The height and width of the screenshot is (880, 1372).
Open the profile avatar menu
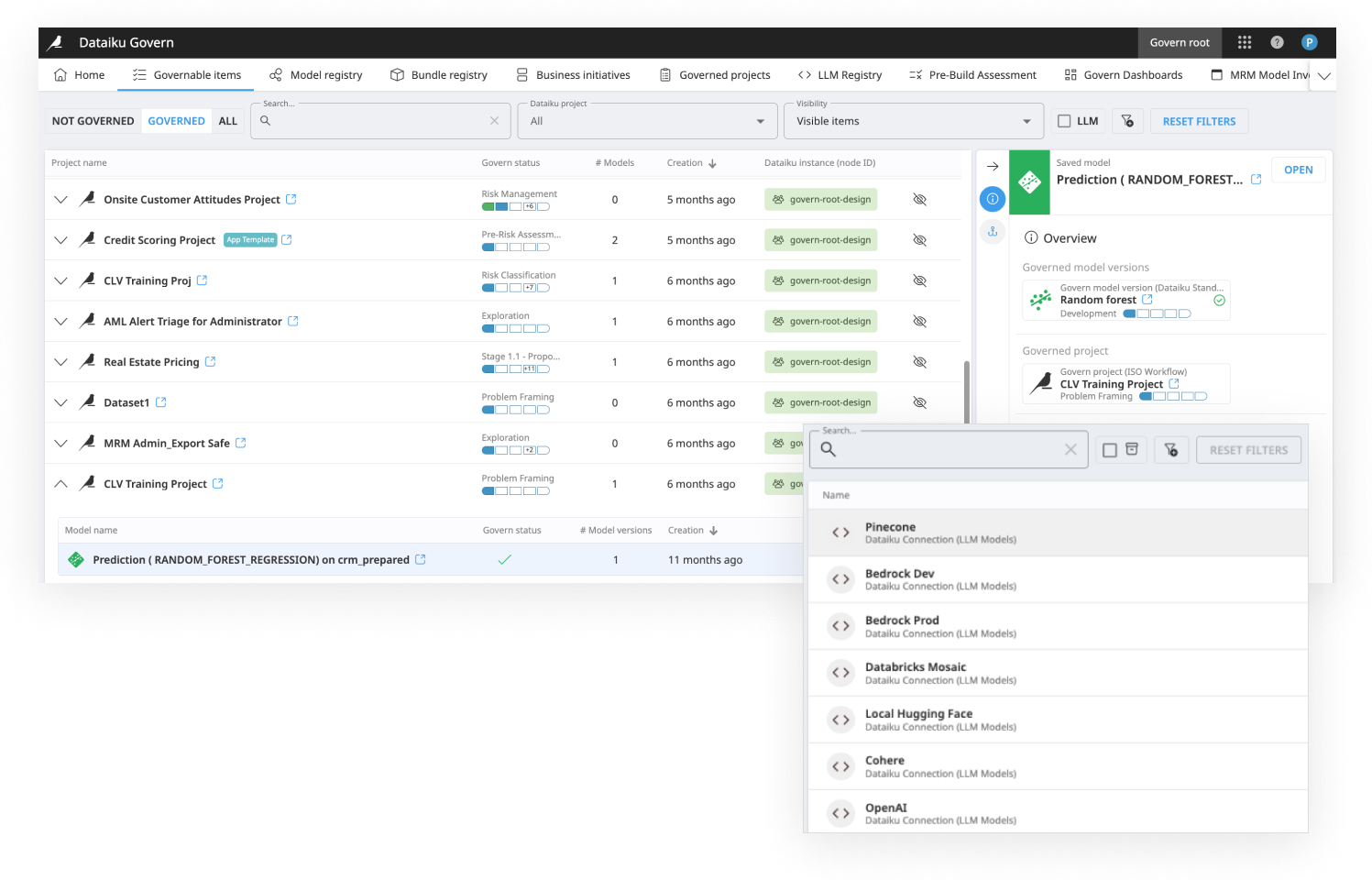1310,42
